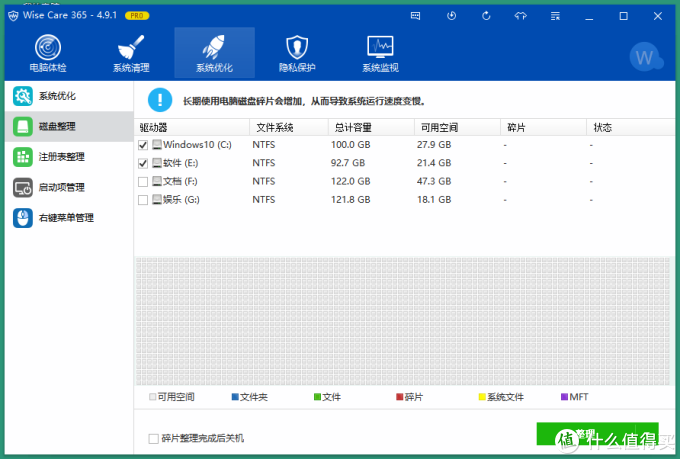The width and height of the screenshot is (680, 459).
Task: Click the 100.0 GB total capacity cell
Action: (350, 144)
